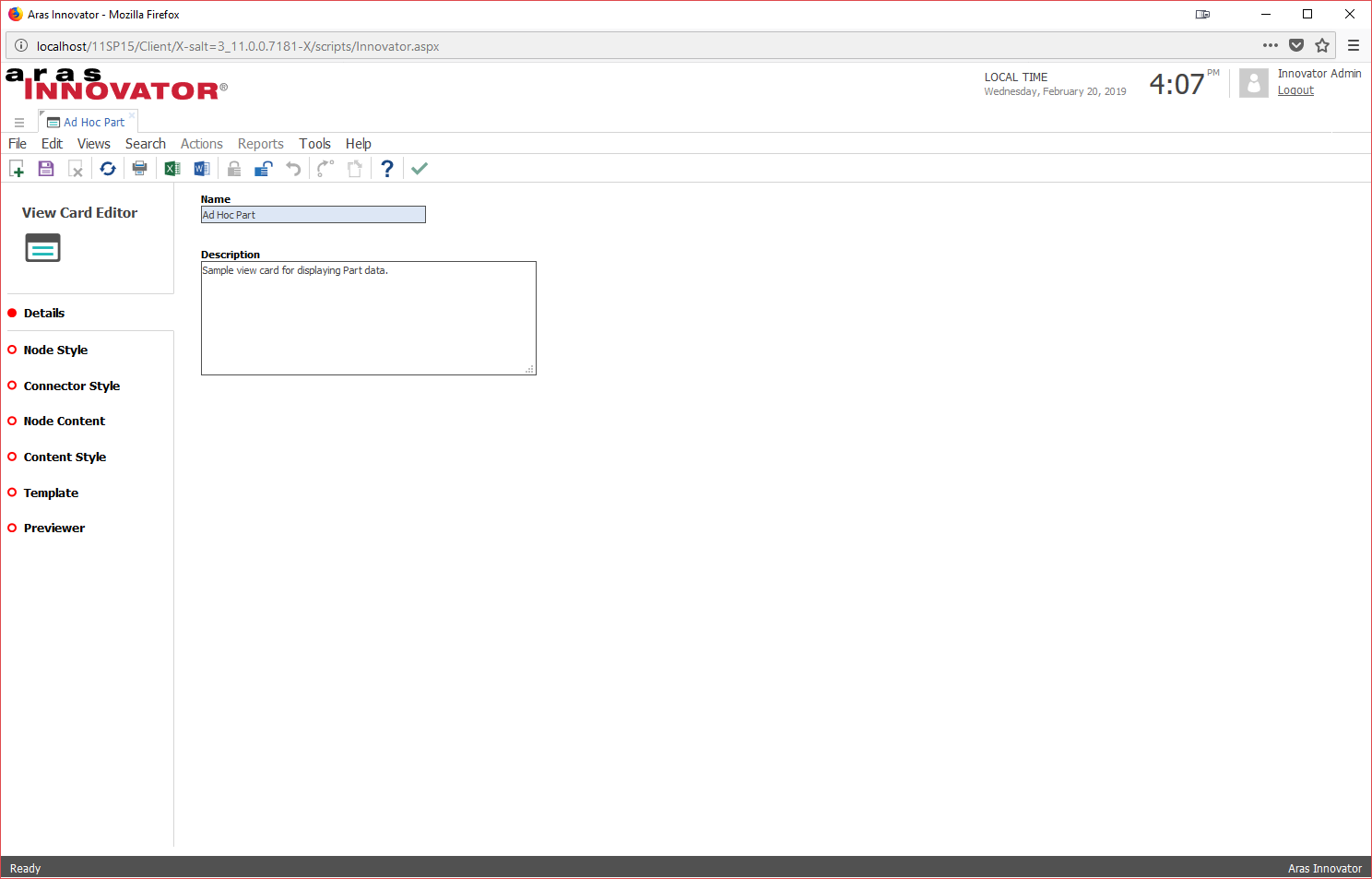Refresh the item with the circular arrows icon

pyautogui.click(x=108, y=169)
